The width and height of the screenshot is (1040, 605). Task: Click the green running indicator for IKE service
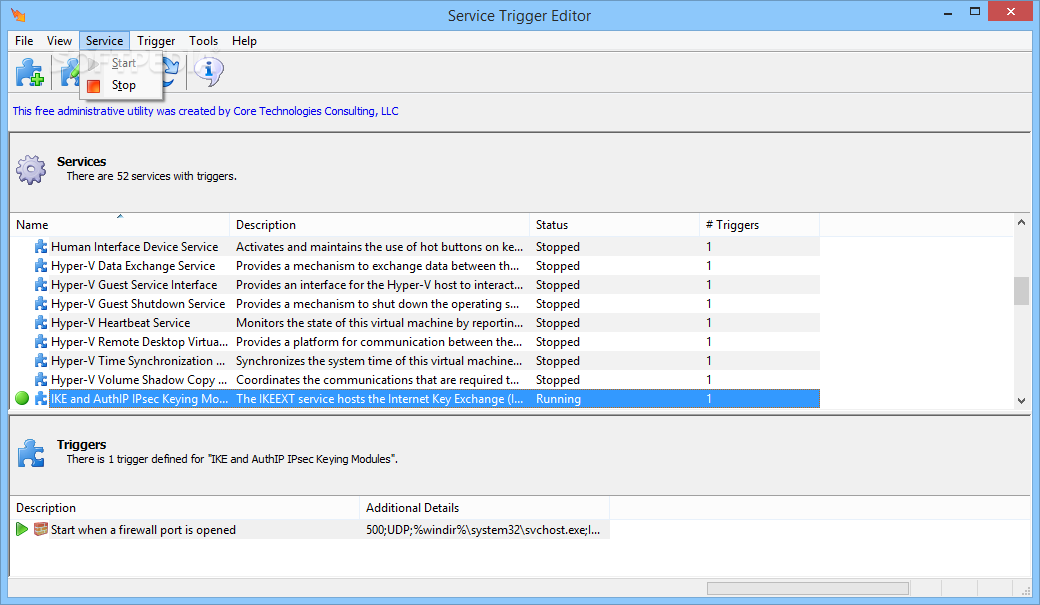(x=22, y=398)
